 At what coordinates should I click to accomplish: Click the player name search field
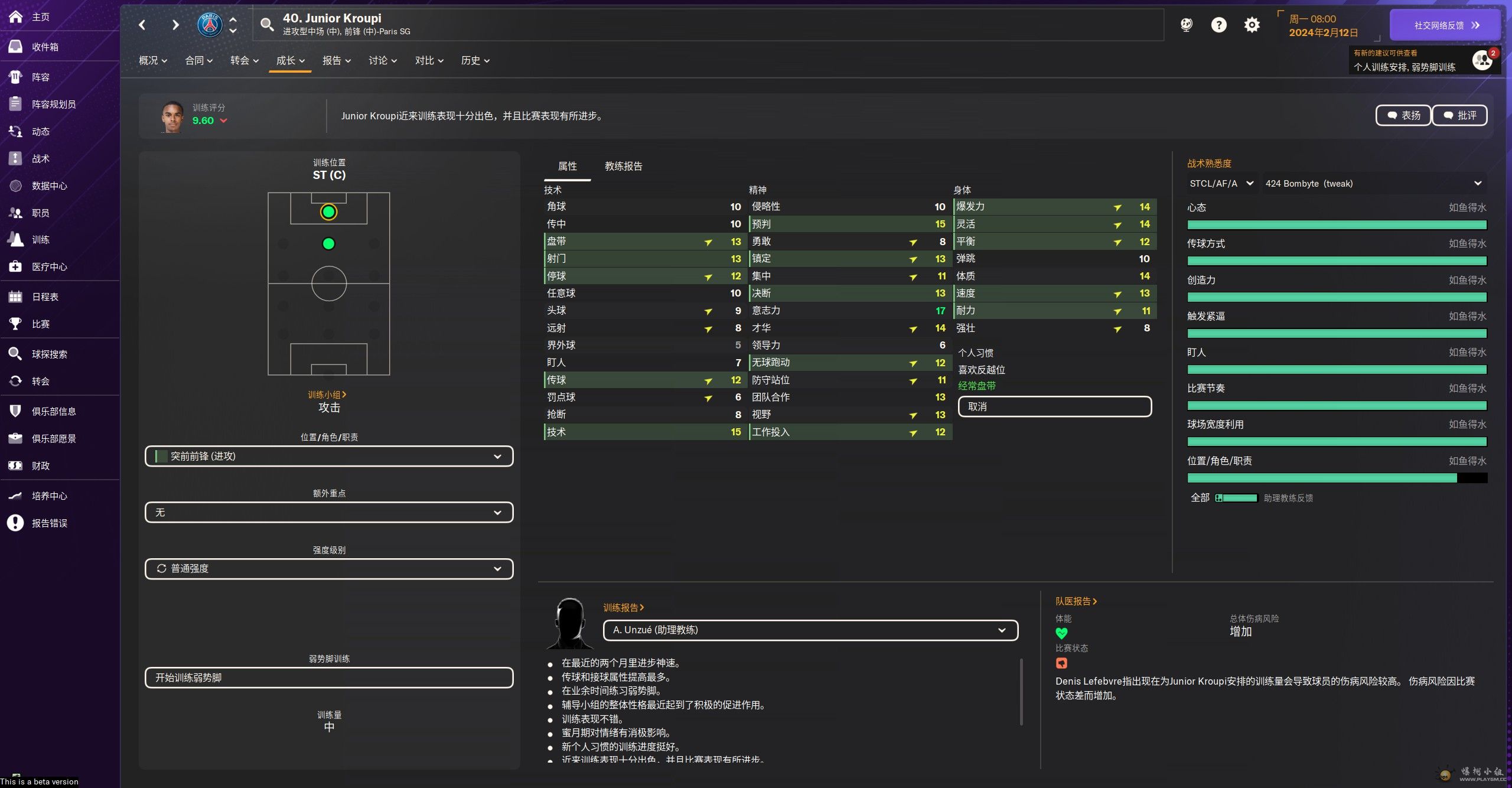(709, 25)
